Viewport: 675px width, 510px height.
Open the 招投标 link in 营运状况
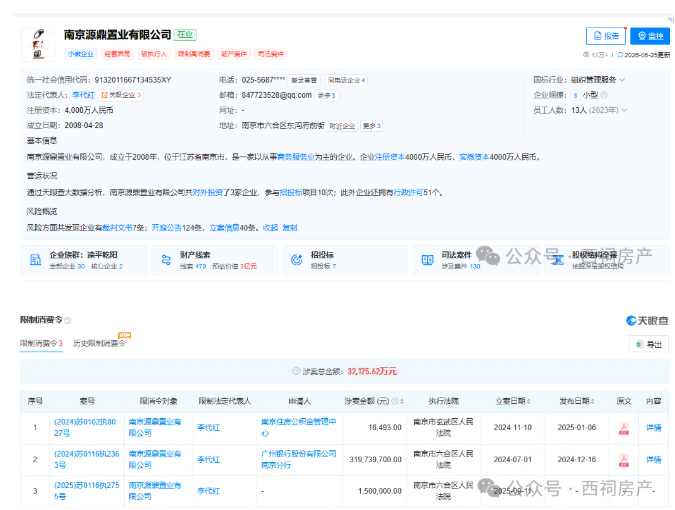[x=291, y=192]
